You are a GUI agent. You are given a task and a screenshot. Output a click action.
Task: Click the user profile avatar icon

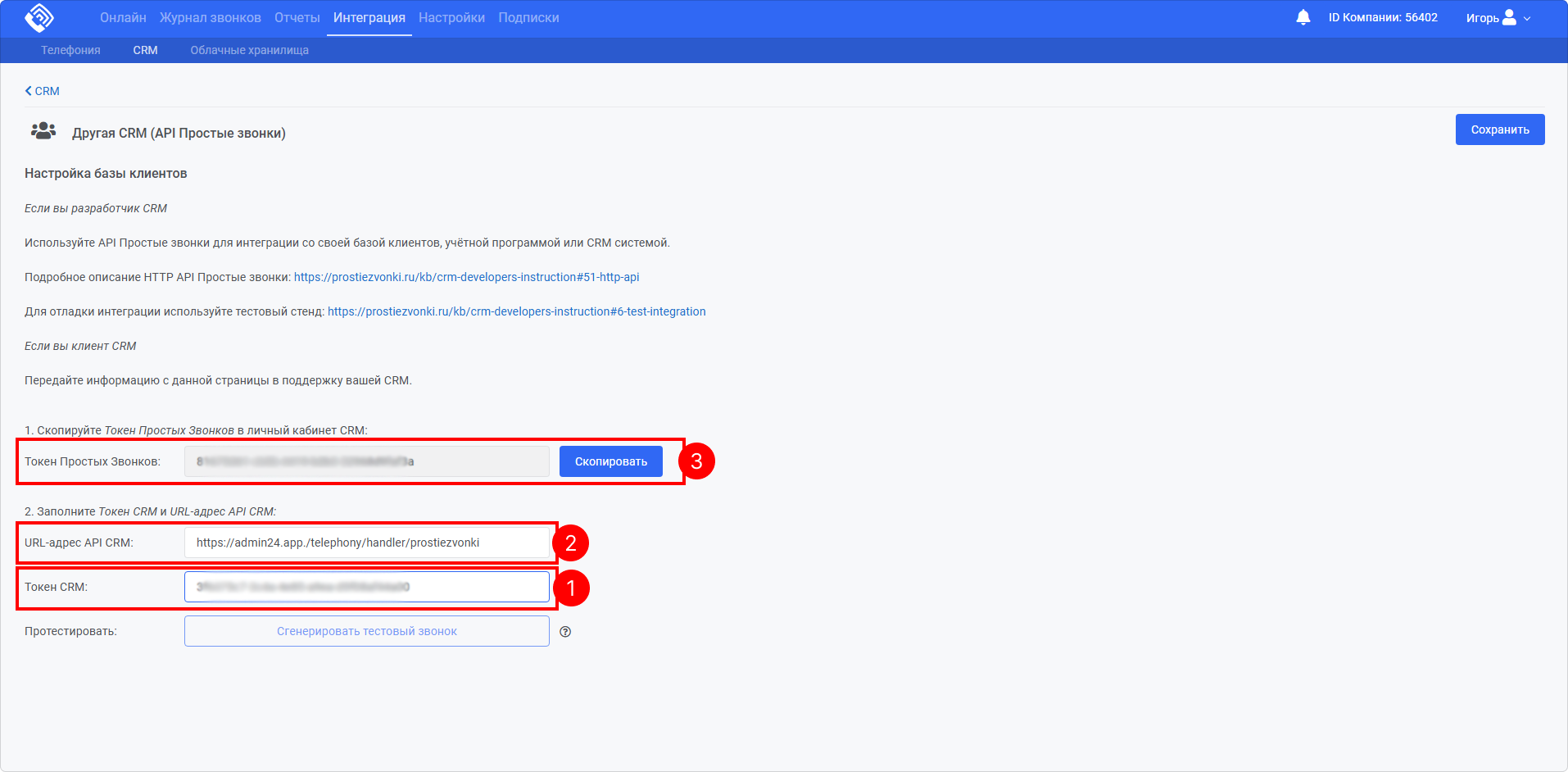pos(1509,17)
